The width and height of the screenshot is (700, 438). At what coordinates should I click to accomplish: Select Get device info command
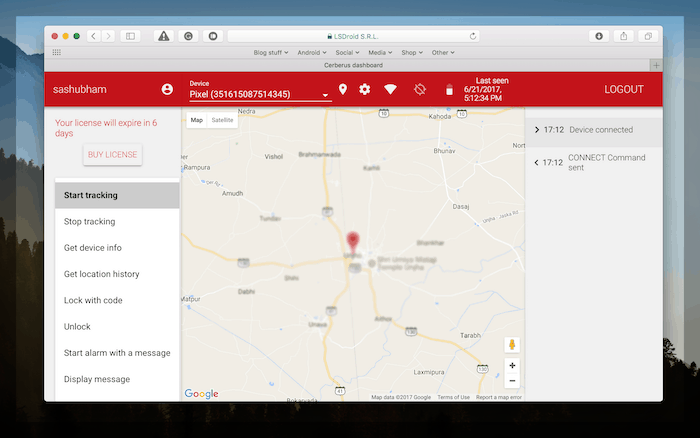tap(117, 248)
